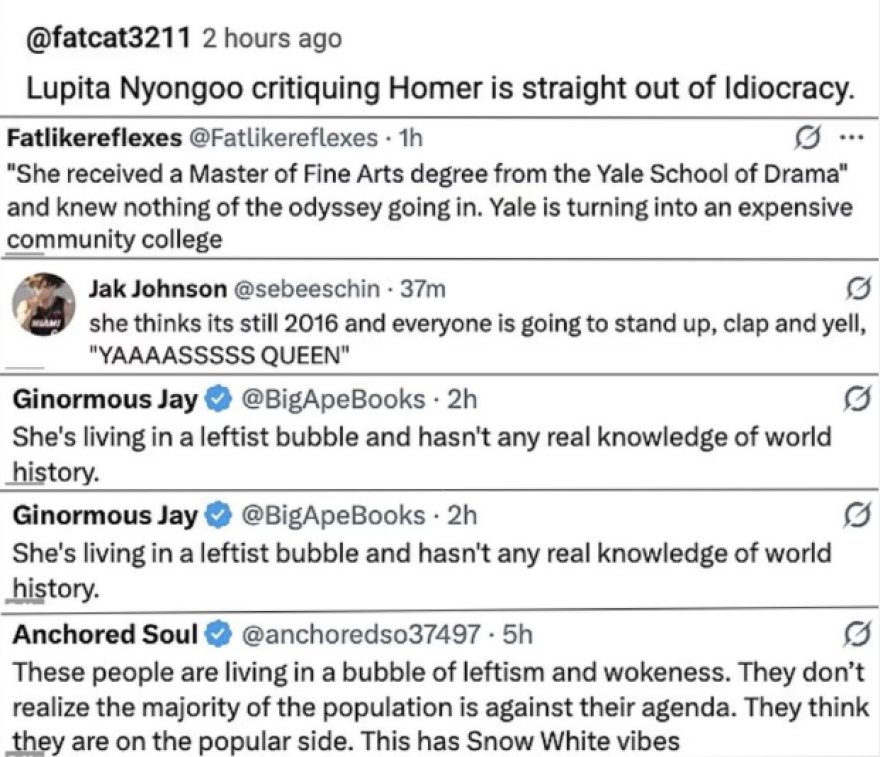The width and height of the screenshot is (880, 757).
Task: Click the Grok icon on the first Ginormous Jay tweet
Action: (858, 399)
